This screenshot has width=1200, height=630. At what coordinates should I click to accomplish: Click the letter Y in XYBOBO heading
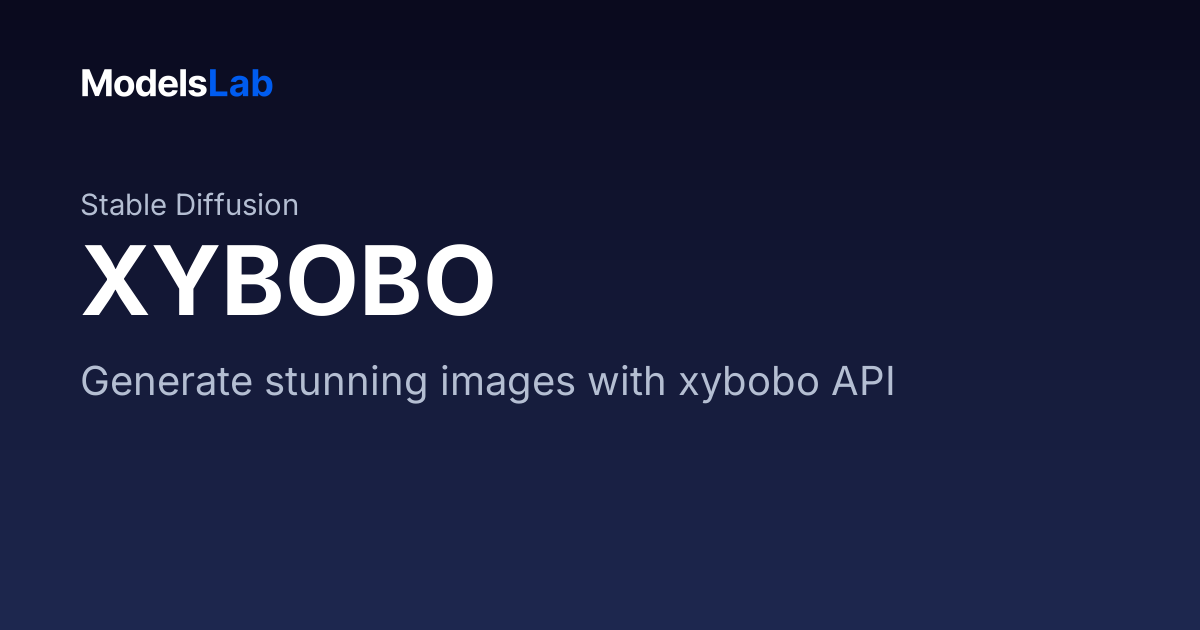[x=182, y=281]
